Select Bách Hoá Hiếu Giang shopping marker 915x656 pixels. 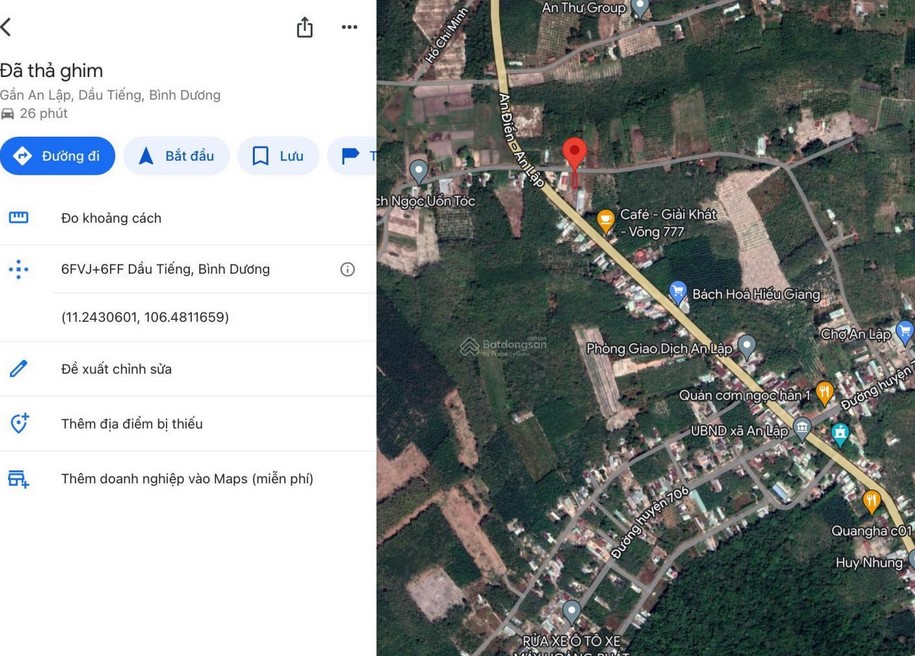(678, 292)
